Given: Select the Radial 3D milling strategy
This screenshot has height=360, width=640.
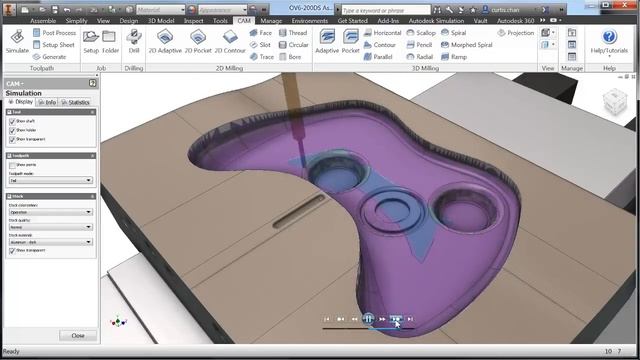Looking at the screenshot, I should (x=420, y=57).
